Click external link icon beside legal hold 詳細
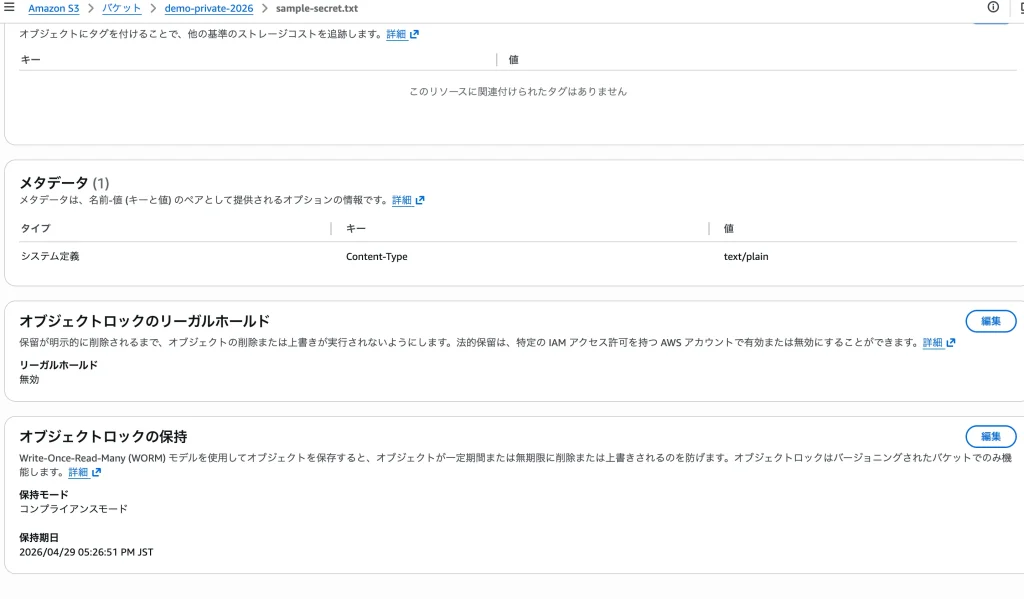This screenshot has width=1024, height=599. pos(950,343)
